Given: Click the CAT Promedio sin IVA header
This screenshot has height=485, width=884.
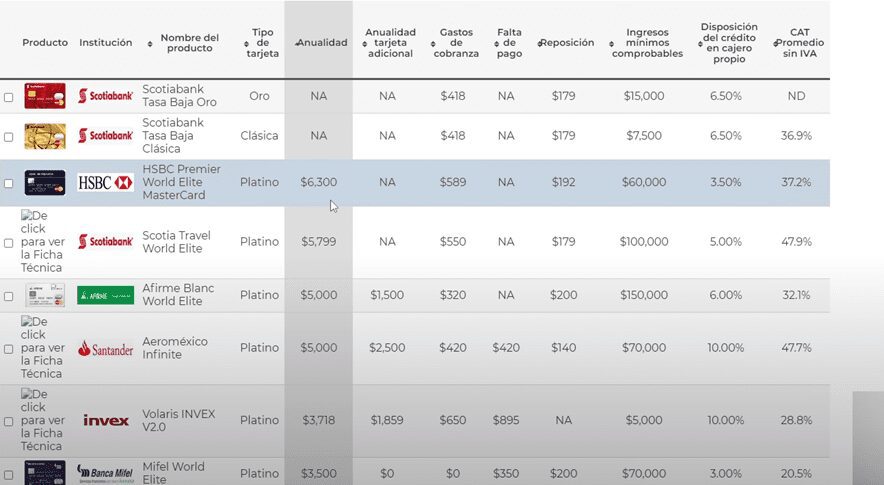Looking at the screenshot, I should pyautogui.click(x=799, y=43).
